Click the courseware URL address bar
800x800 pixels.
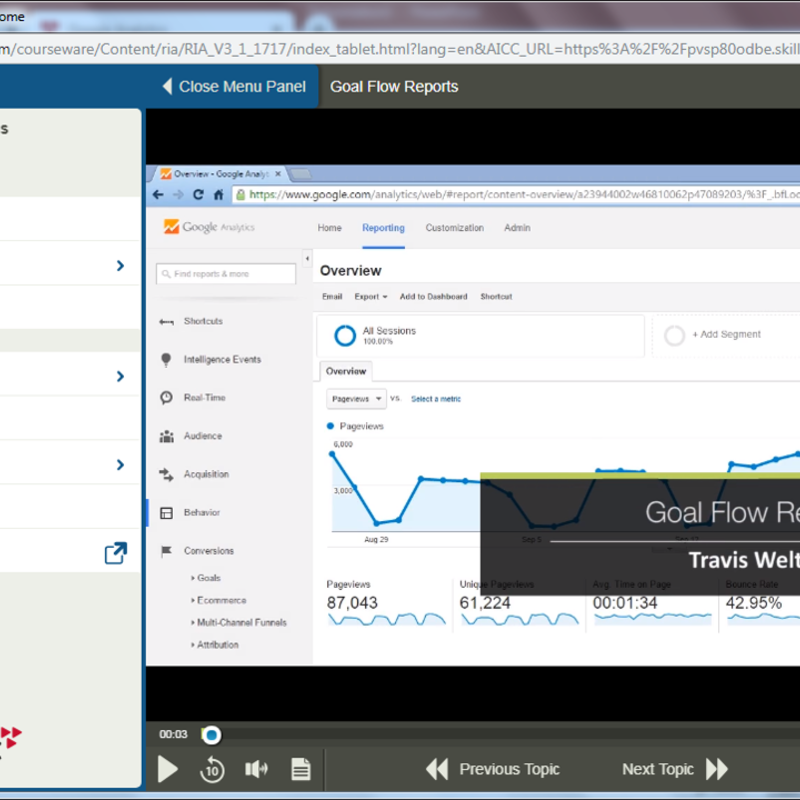tap(400, 49)
